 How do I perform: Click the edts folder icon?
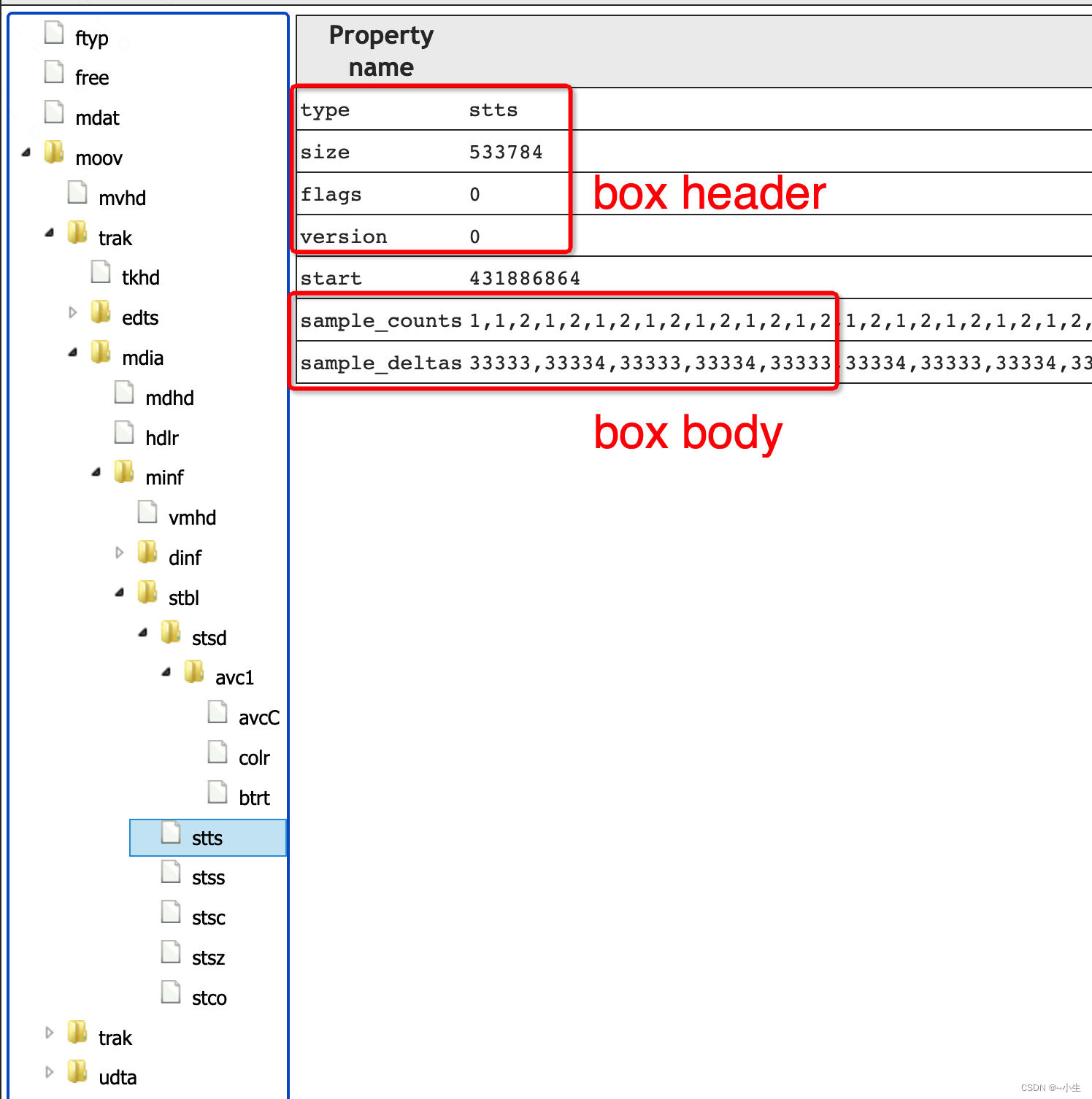101,312
